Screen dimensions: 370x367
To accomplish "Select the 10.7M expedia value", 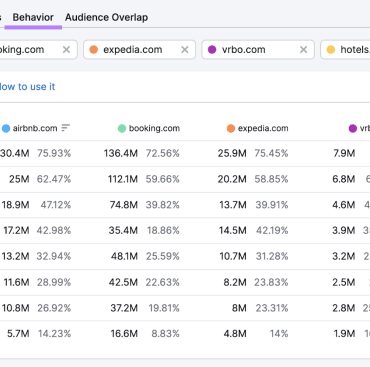I will 233,256.
